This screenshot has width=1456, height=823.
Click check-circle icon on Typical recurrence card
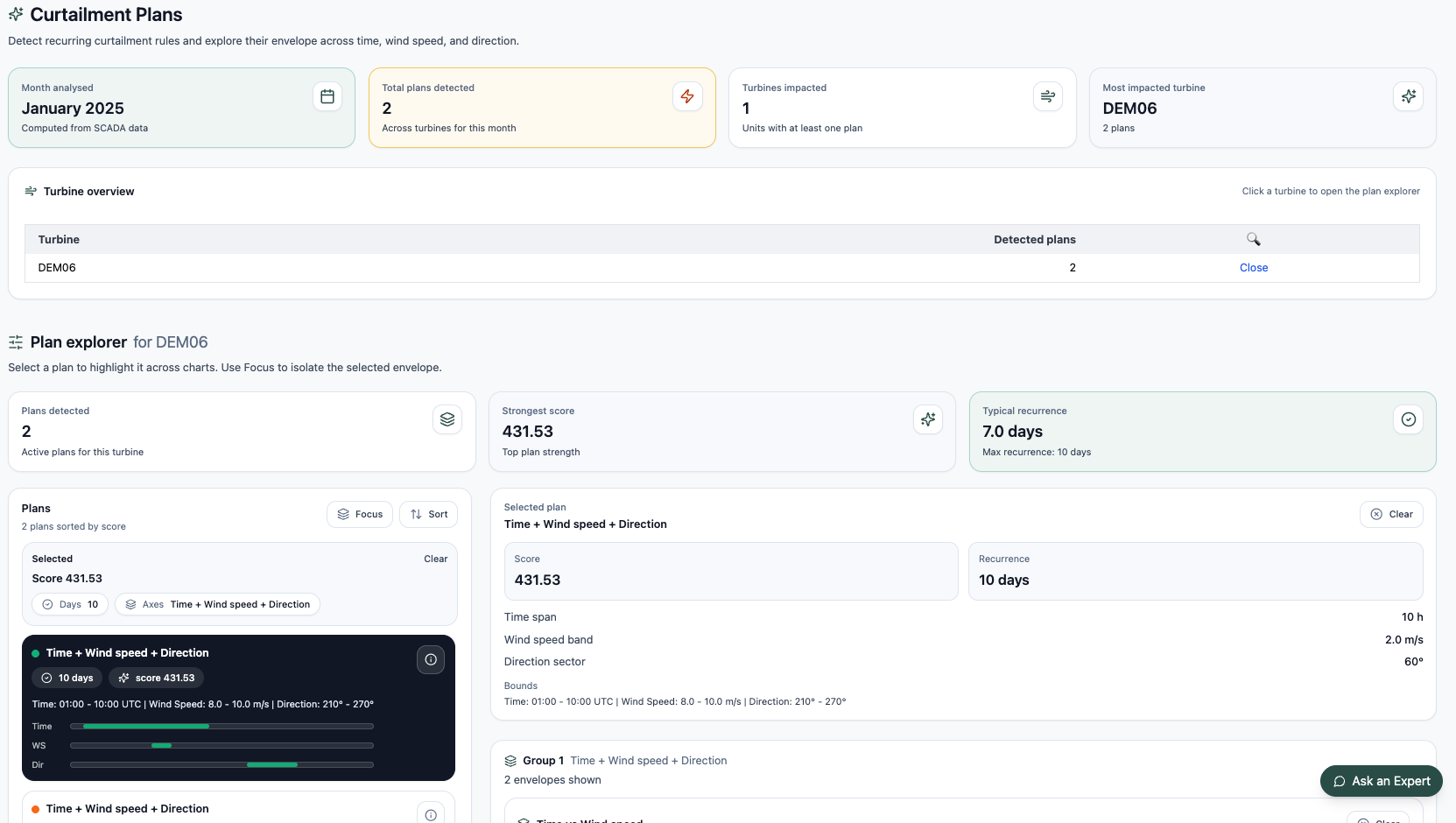pyautogui.click(x=1408, y=419)
